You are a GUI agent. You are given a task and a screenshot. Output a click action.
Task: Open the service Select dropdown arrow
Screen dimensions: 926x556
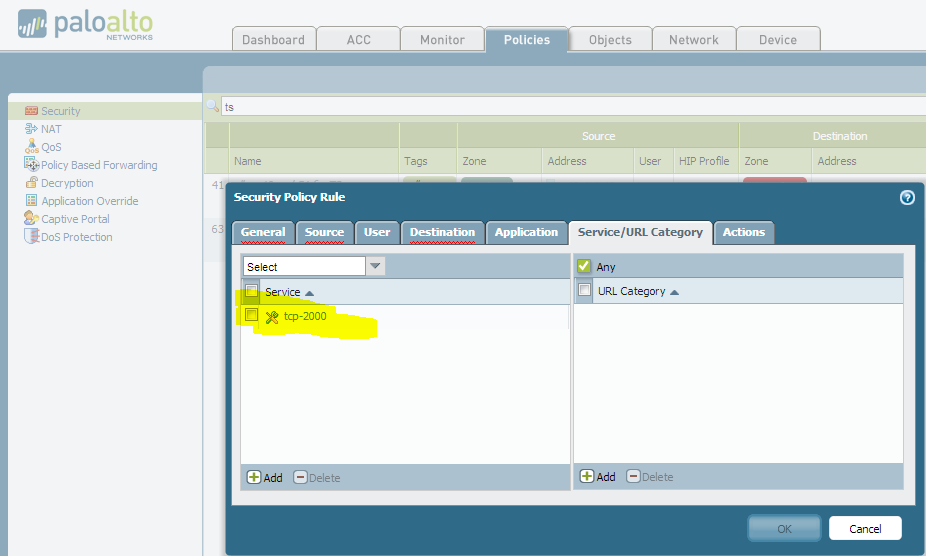coord(375,266)
